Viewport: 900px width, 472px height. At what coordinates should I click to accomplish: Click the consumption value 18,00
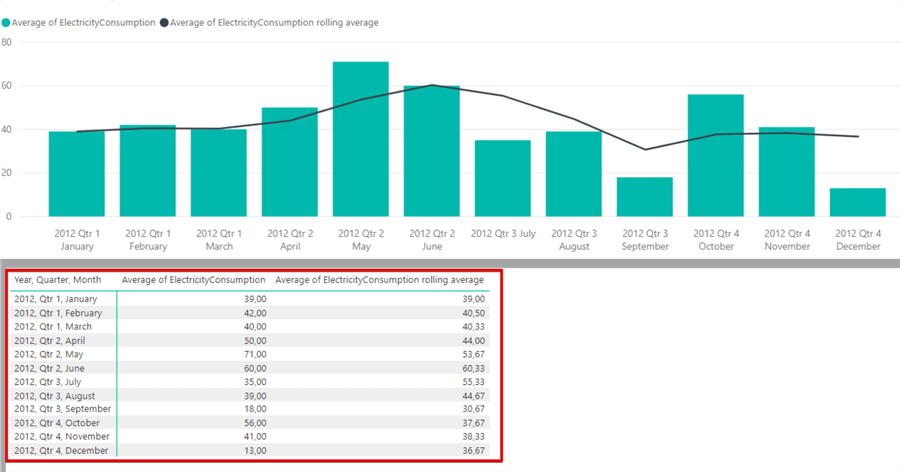click(x=255, y=409)
